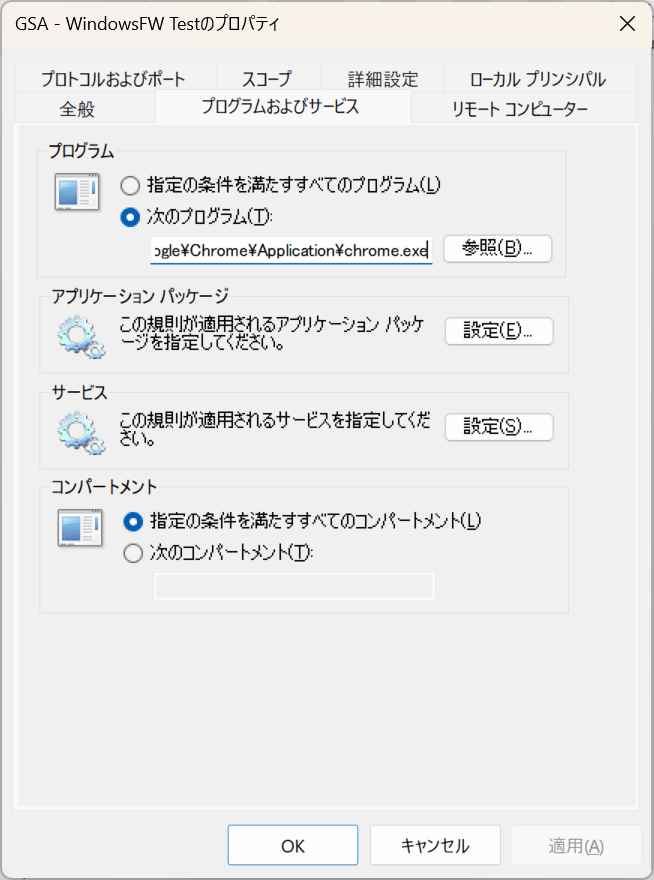This screenshot has height=880, width=654.
Task: Confirm with the OK button
Action: [x=292, y=845]
